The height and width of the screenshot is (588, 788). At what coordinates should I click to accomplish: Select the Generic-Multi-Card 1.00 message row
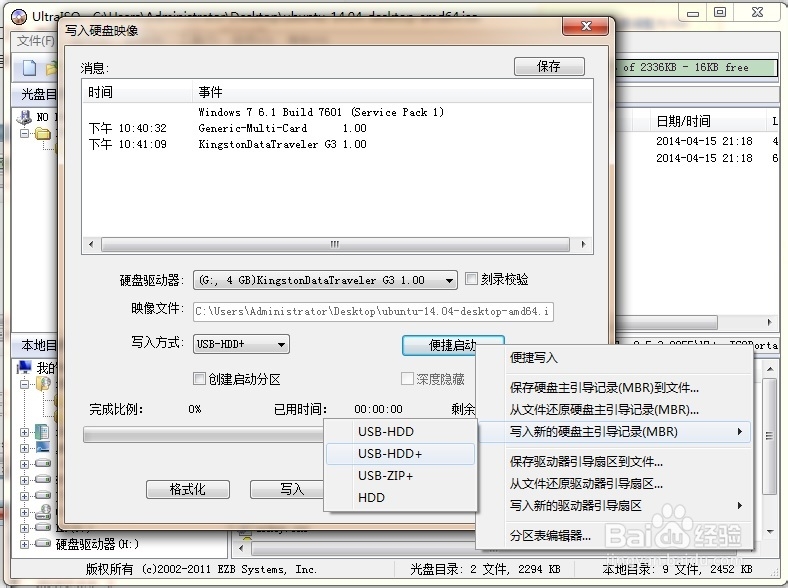coord(337,128)
